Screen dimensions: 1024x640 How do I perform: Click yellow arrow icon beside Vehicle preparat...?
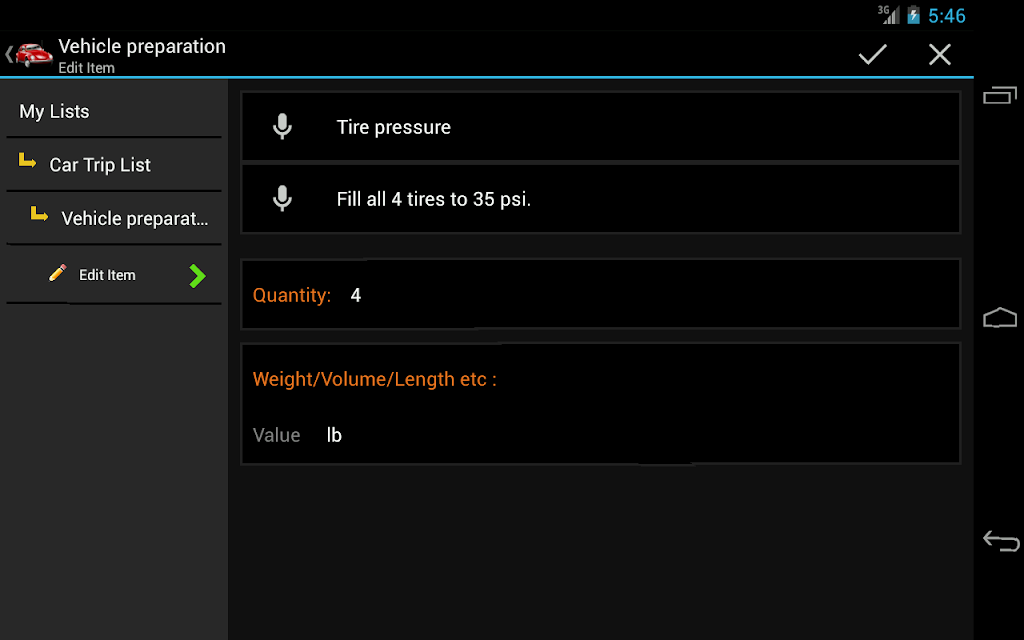39,214
